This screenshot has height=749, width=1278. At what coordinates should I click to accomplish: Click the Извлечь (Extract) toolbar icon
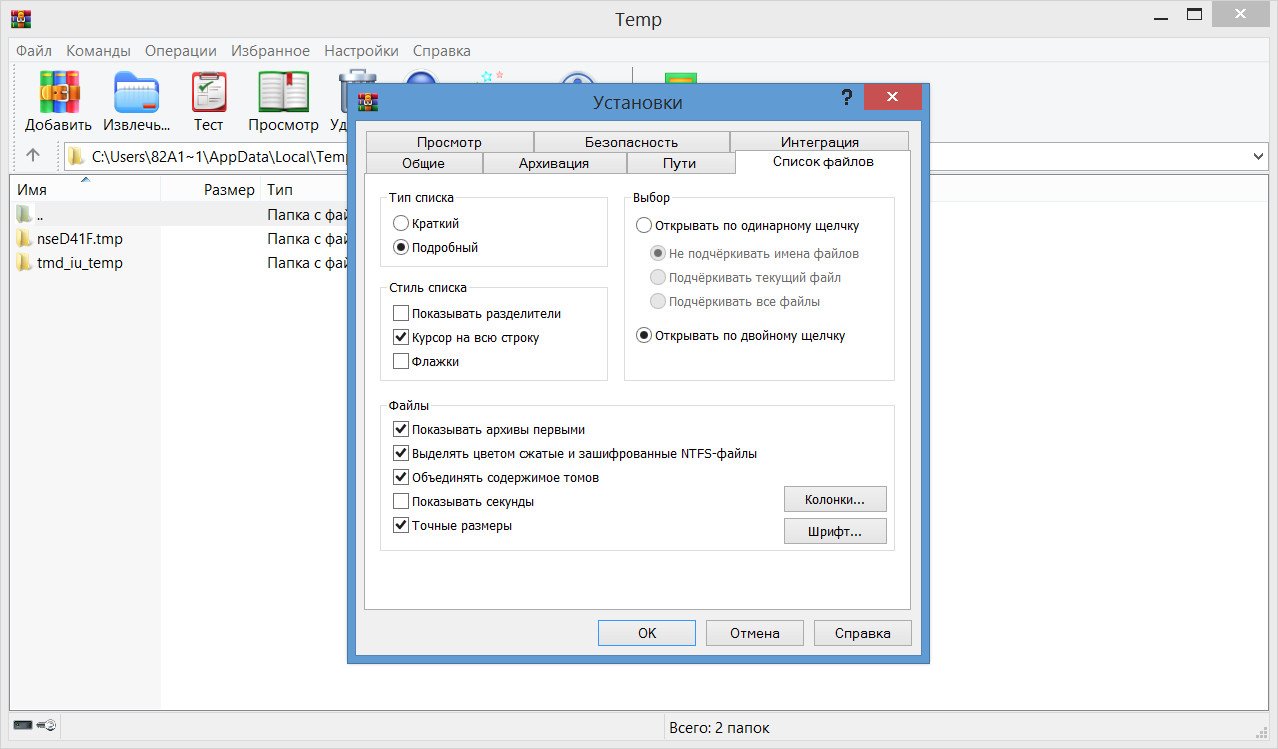click(x=137, y=92)
